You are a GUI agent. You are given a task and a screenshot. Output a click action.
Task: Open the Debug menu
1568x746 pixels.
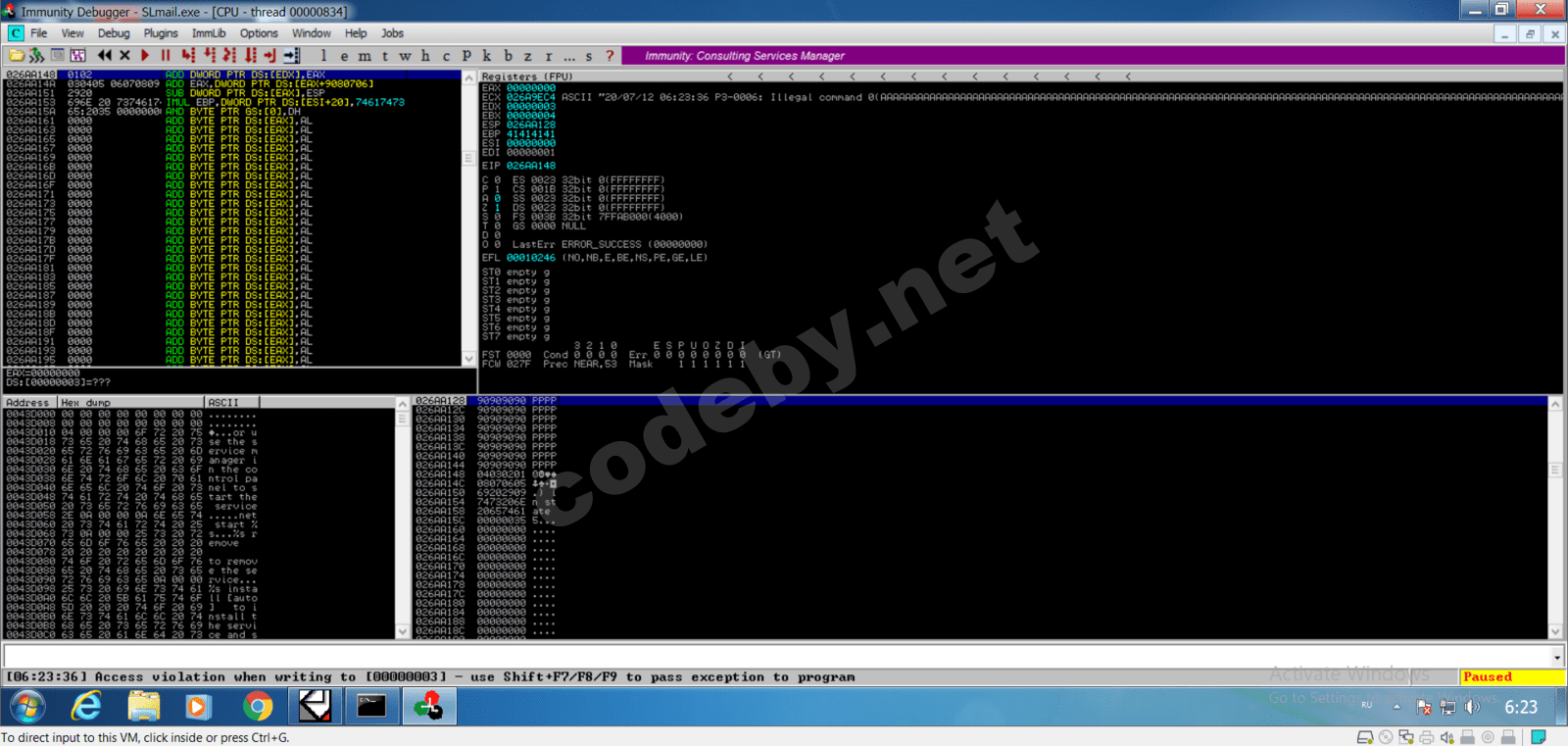(x=114, y=33)
